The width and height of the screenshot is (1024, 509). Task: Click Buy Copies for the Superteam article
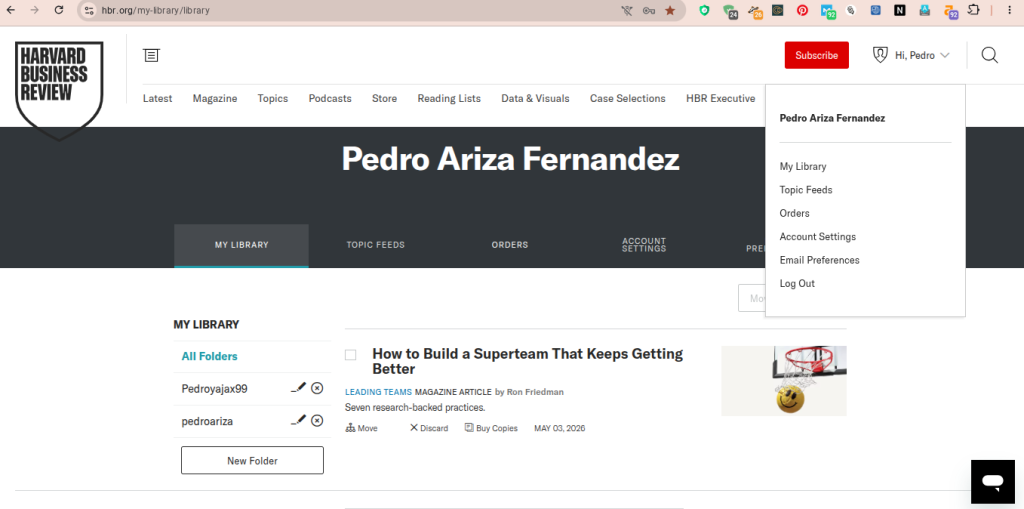tap(491, 429)
